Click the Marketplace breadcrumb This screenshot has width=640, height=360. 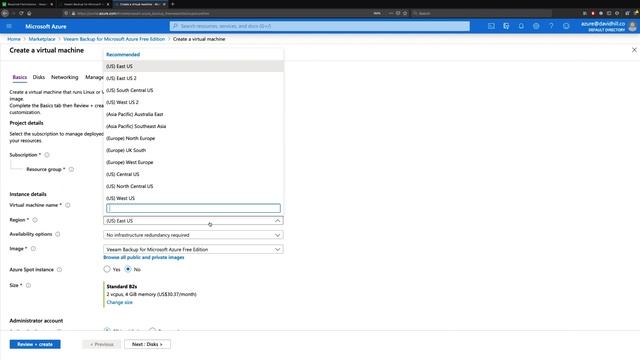pos(42,39)
